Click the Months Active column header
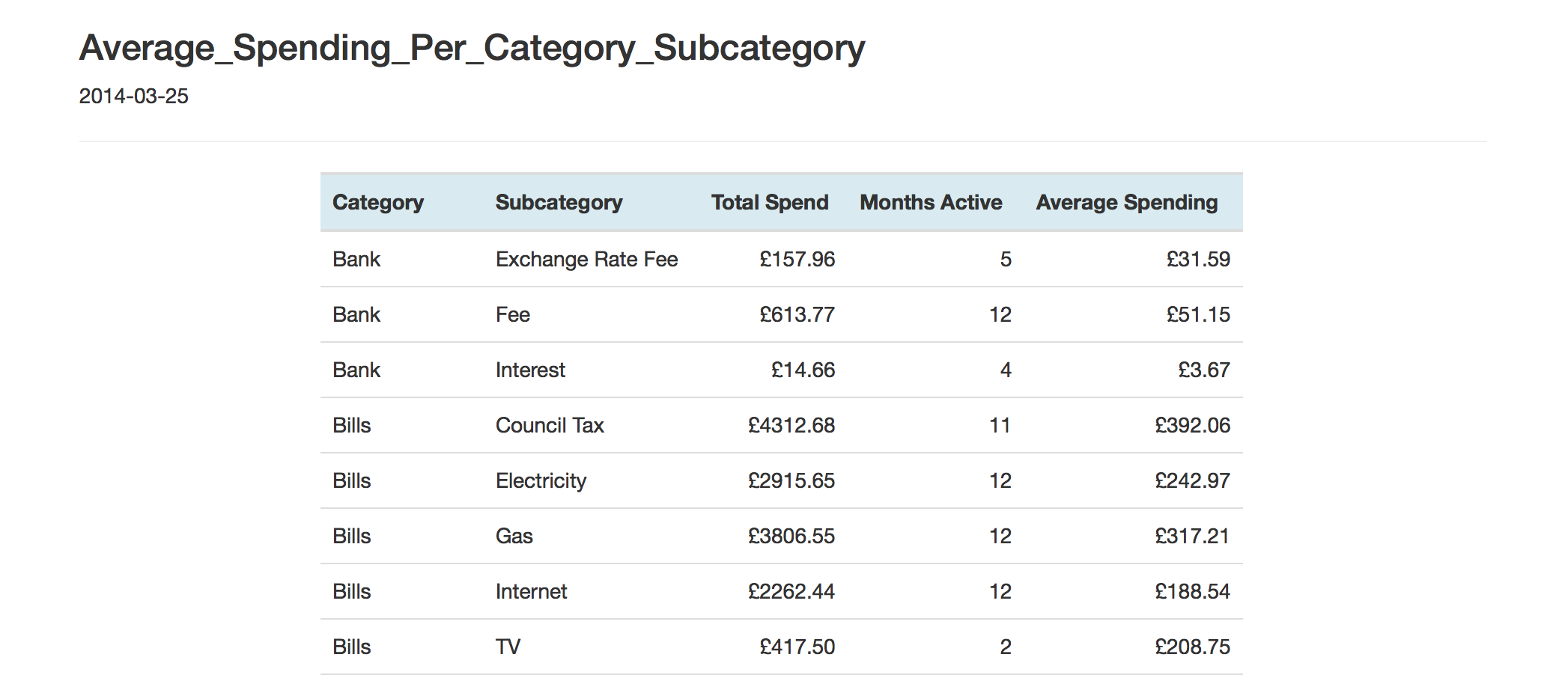Image resolution: width=1568 pixels, height=675 pixels. [931, 202]
